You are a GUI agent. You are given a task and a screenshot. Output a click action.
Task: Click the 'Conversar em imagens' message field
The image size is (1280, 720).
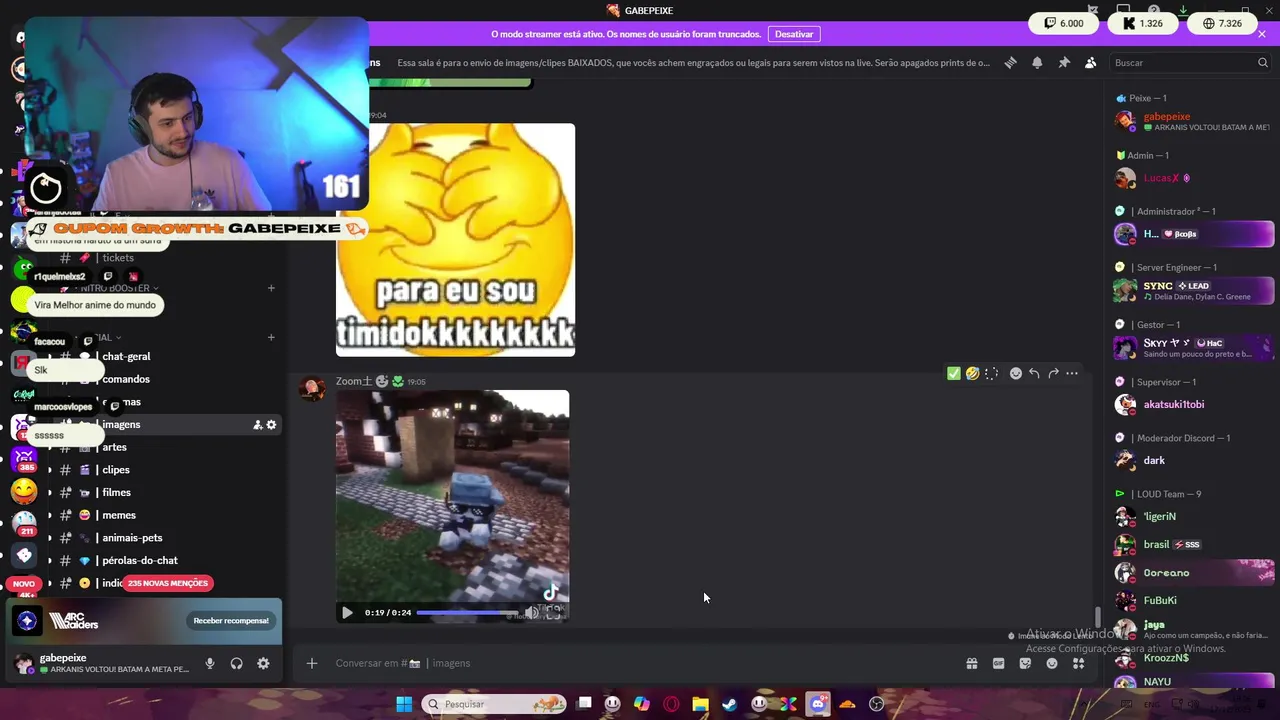tap(640, 663)
